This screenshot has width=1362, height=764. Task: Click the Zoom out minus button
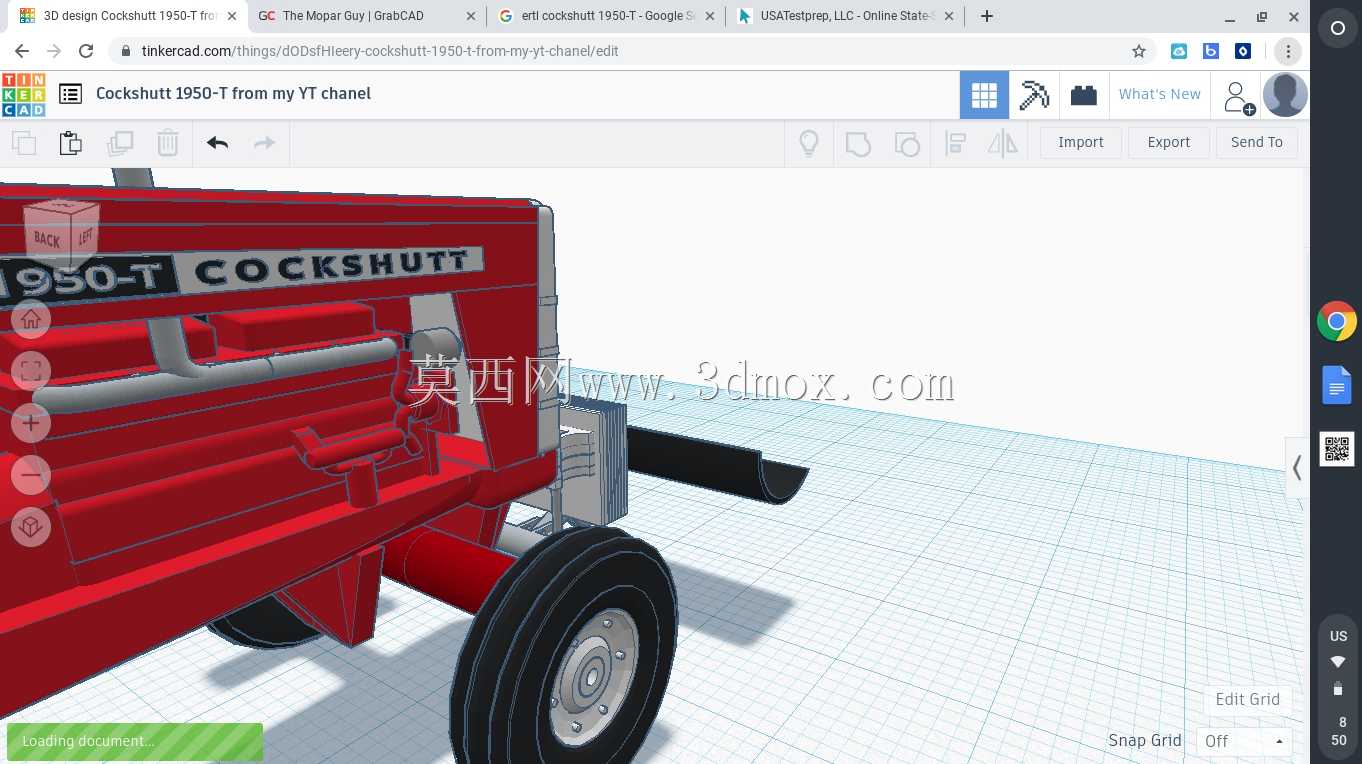point(31,475)
